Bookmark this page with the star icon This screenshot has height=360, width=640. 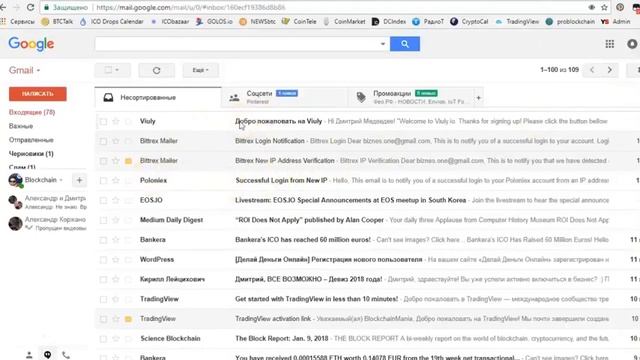tap(604, 7)
